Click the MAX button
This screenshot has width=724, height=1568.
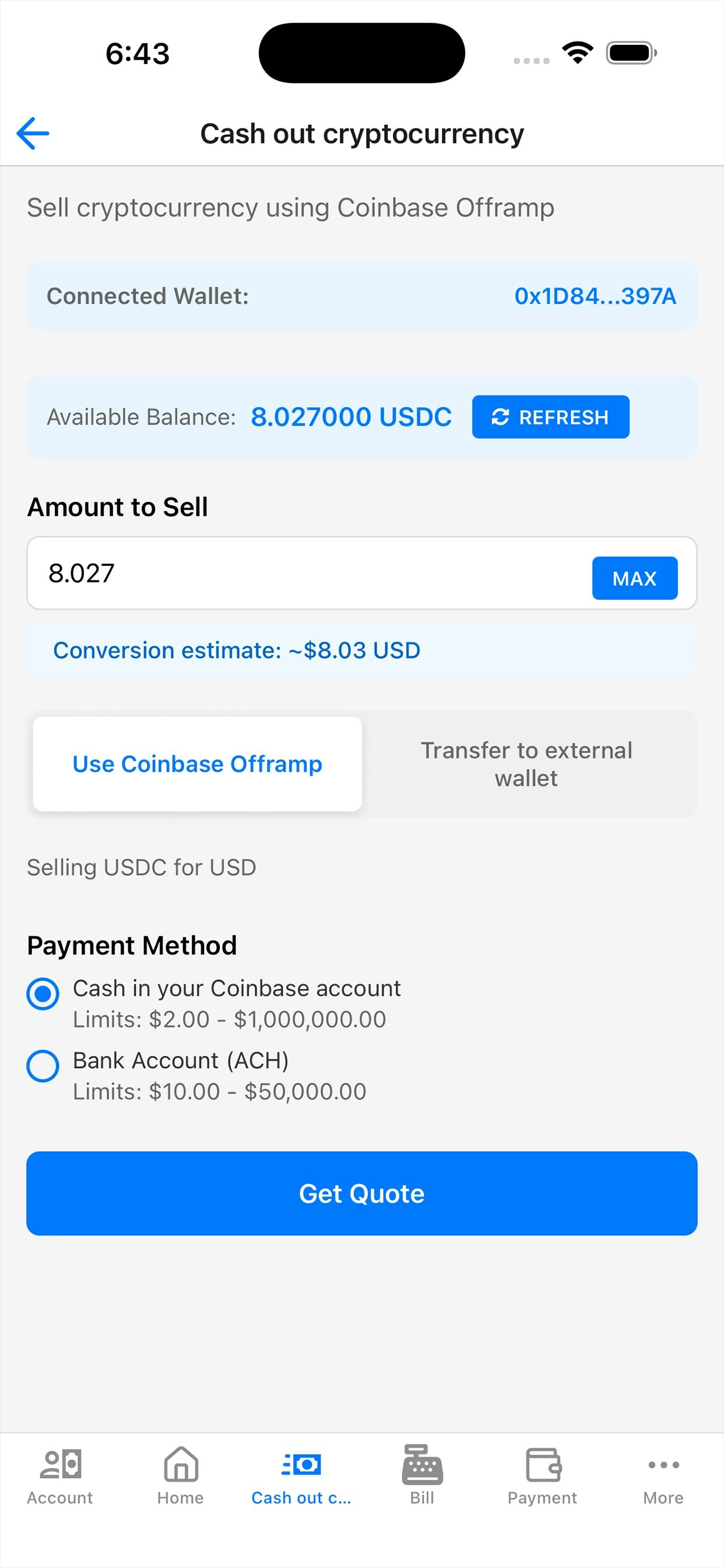point(635,577)
